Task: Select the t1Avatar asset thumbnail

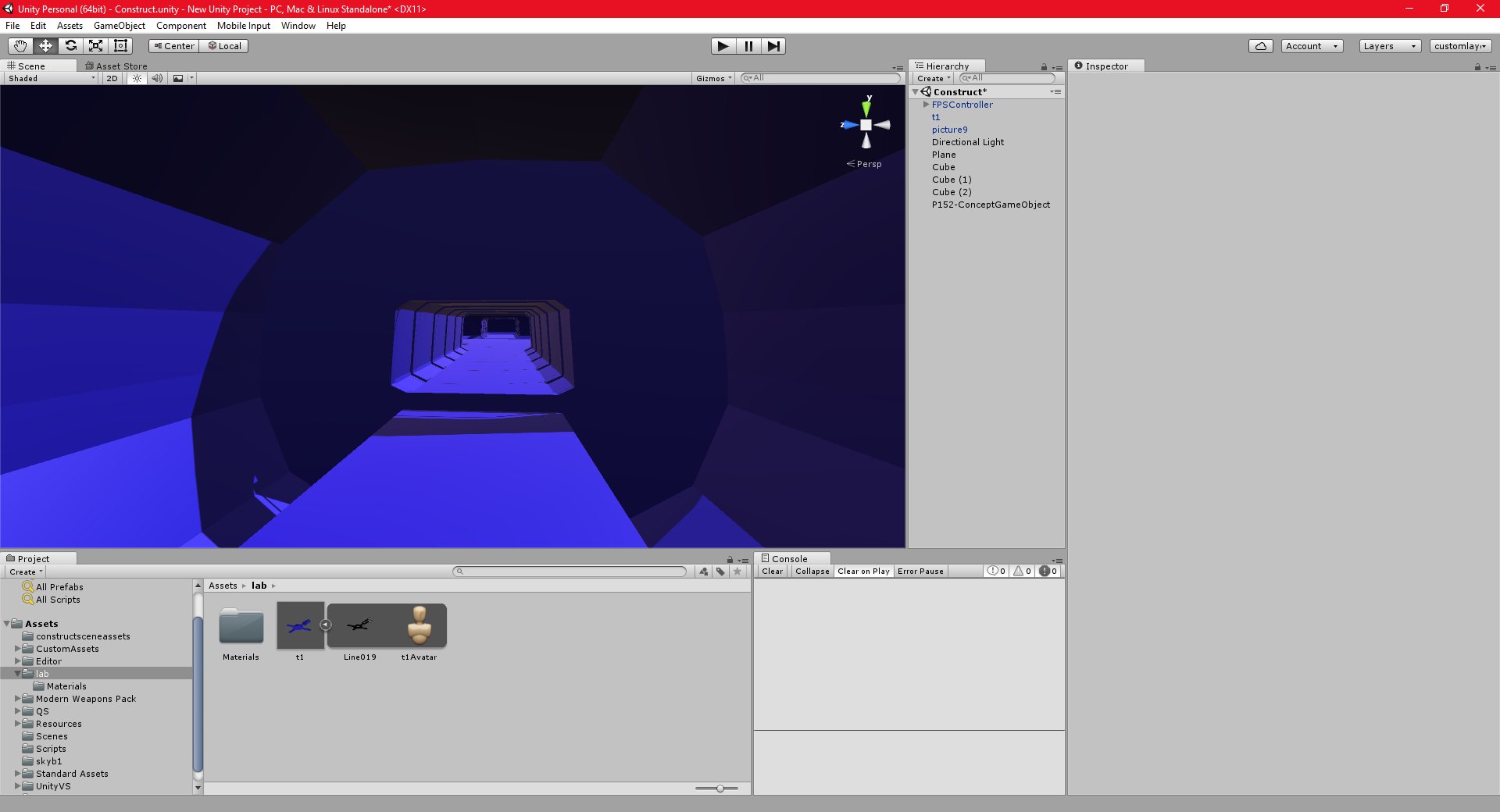Action: 420,625
